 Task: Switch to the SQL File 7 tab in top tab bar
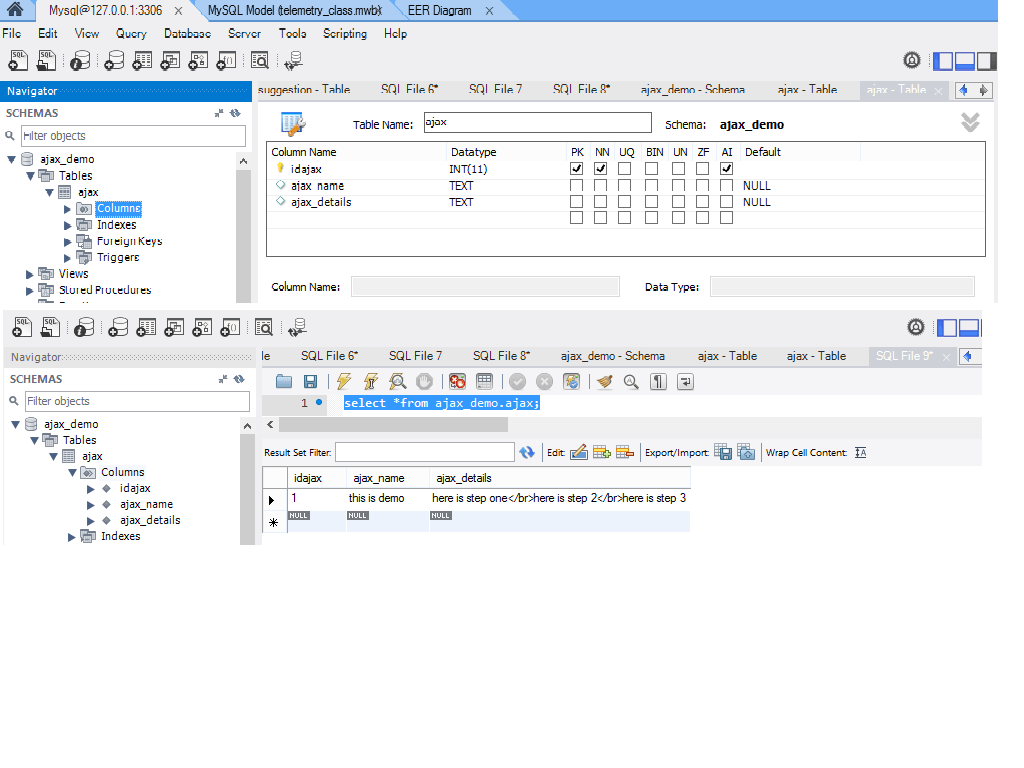click(495, 90)
